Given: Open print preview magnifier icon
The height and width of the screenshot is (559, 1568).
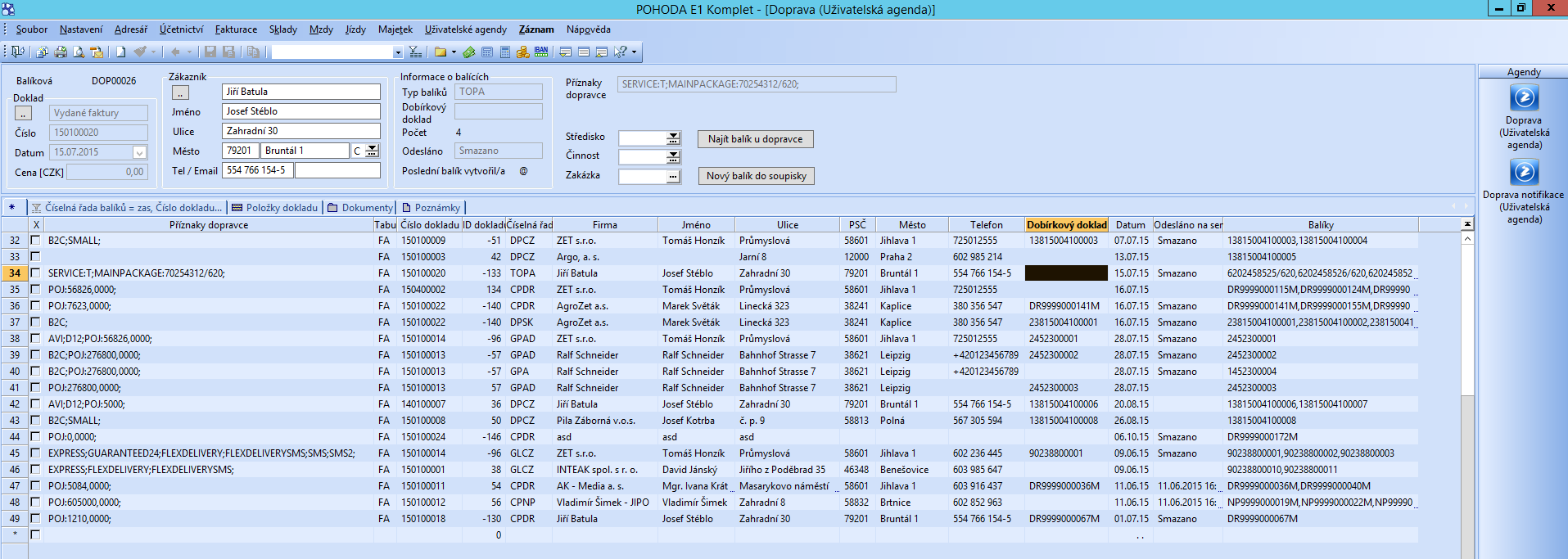Looking at the screenshot, I should [79, 52].
